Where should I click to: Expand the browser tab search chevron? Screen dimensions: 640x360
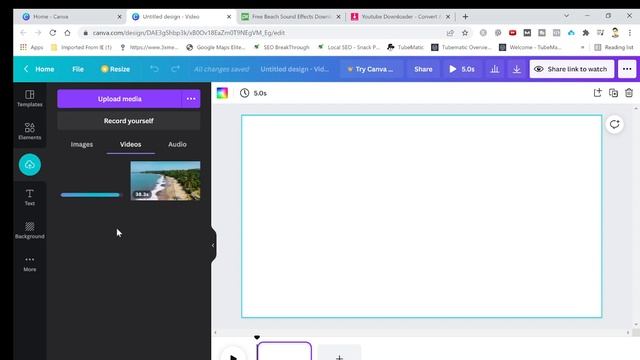pos(567,16)
